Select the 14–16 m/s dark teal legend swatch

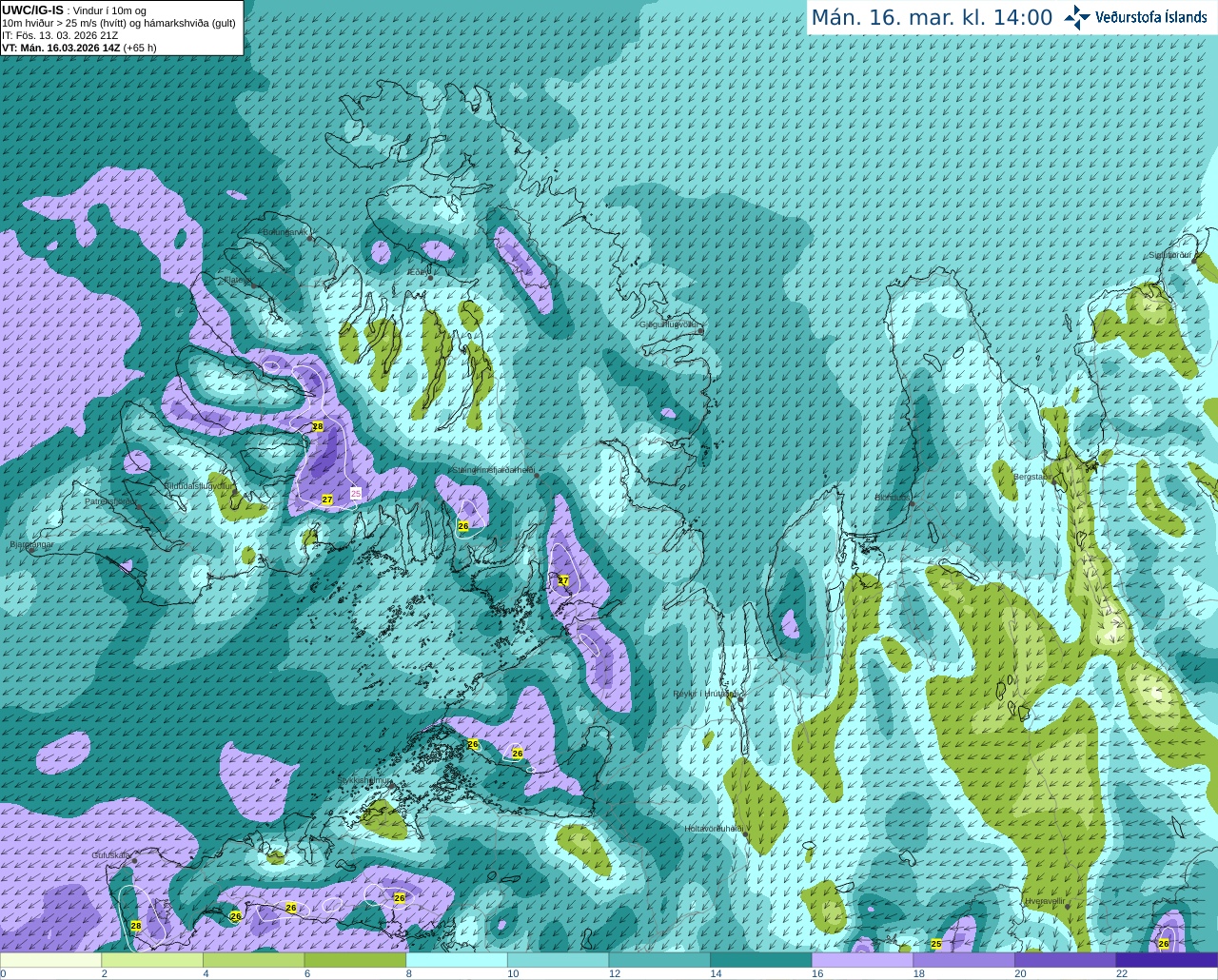[x=761, y=960]
